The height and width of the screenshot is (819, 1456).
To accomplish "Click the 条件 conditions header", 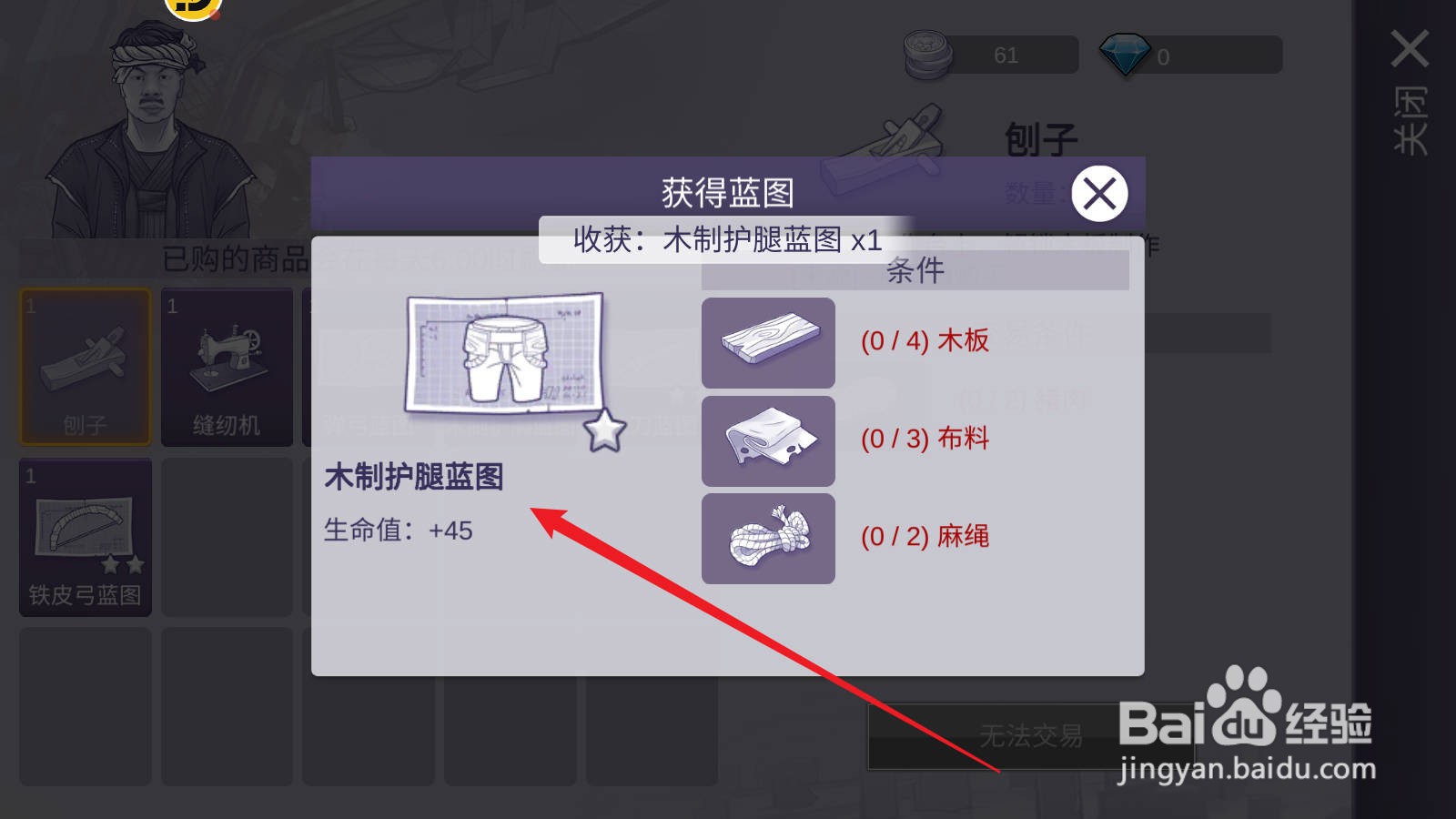I will pyautogui.click(x=915, y=270).
